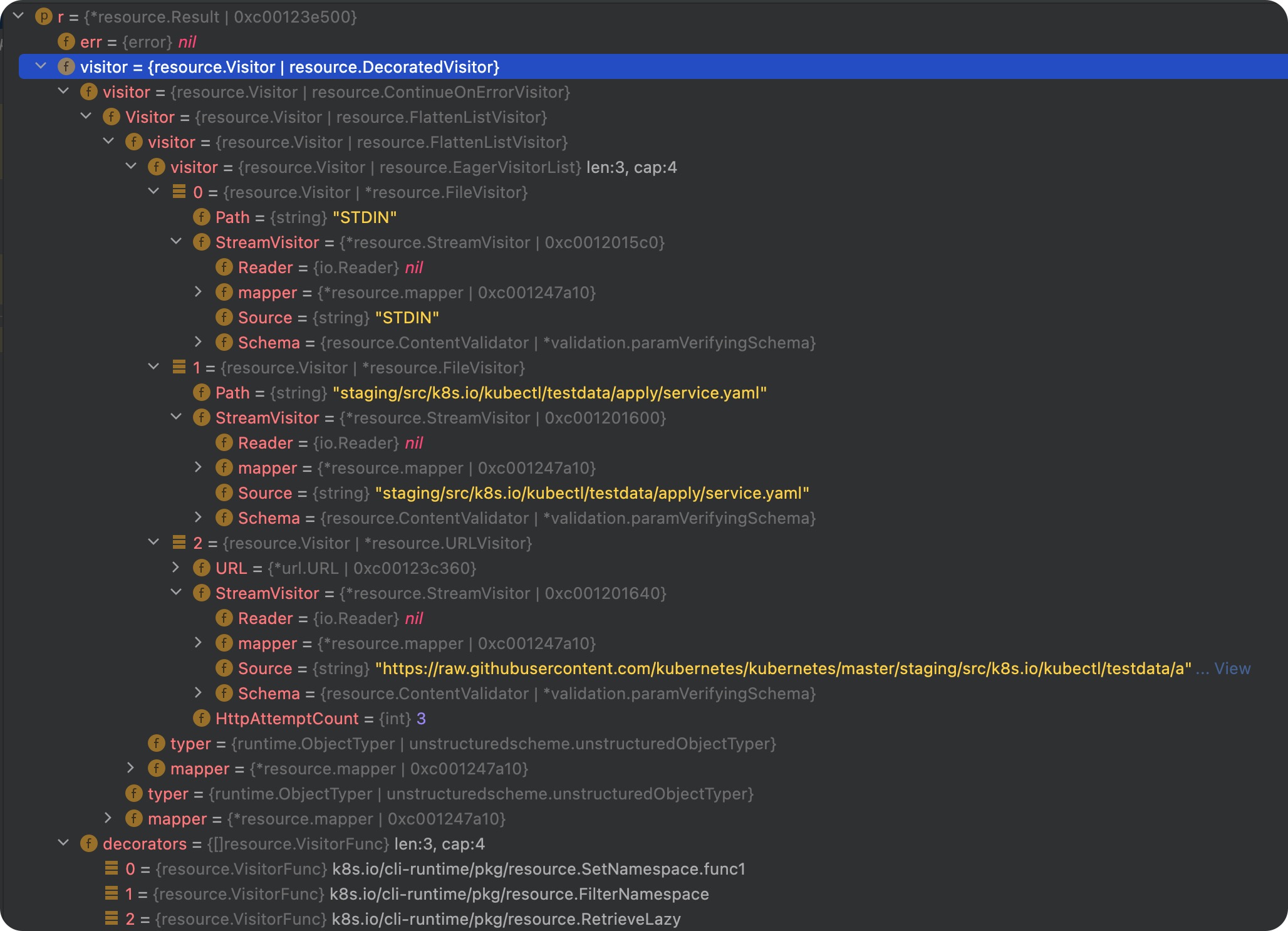Expand the URL url.URL field
This screenshot has height=931, width=1288.
tap(176, 568)
